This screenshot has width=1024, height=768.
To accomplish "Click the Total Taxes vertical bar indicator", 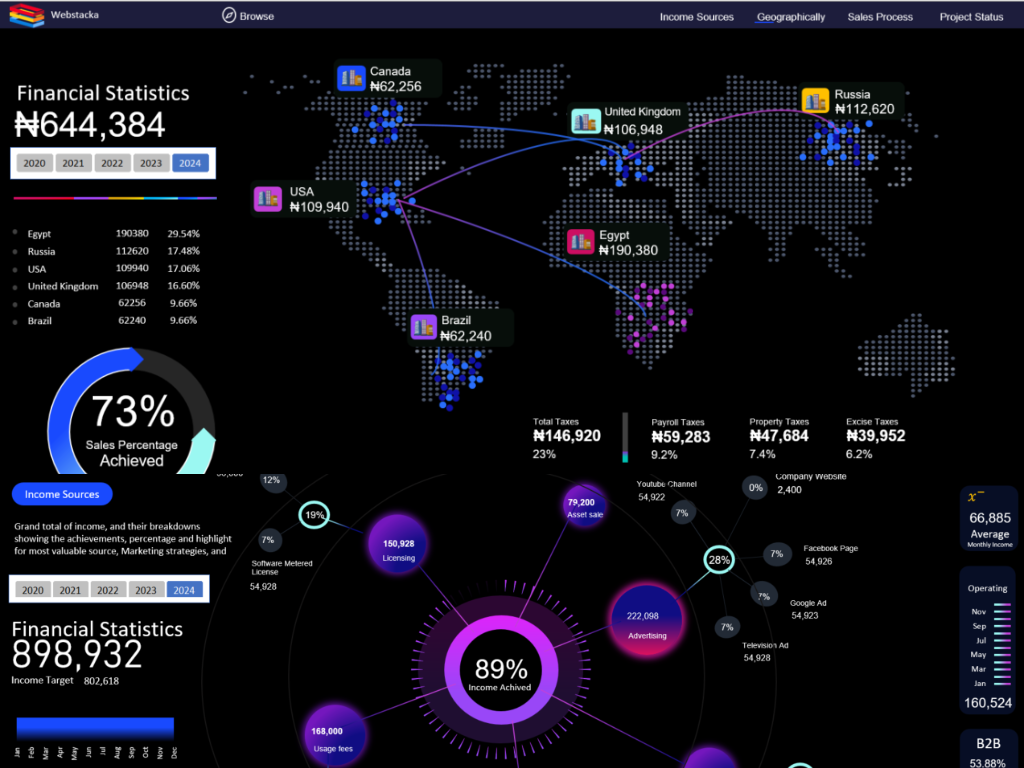I will pos(625,438).
